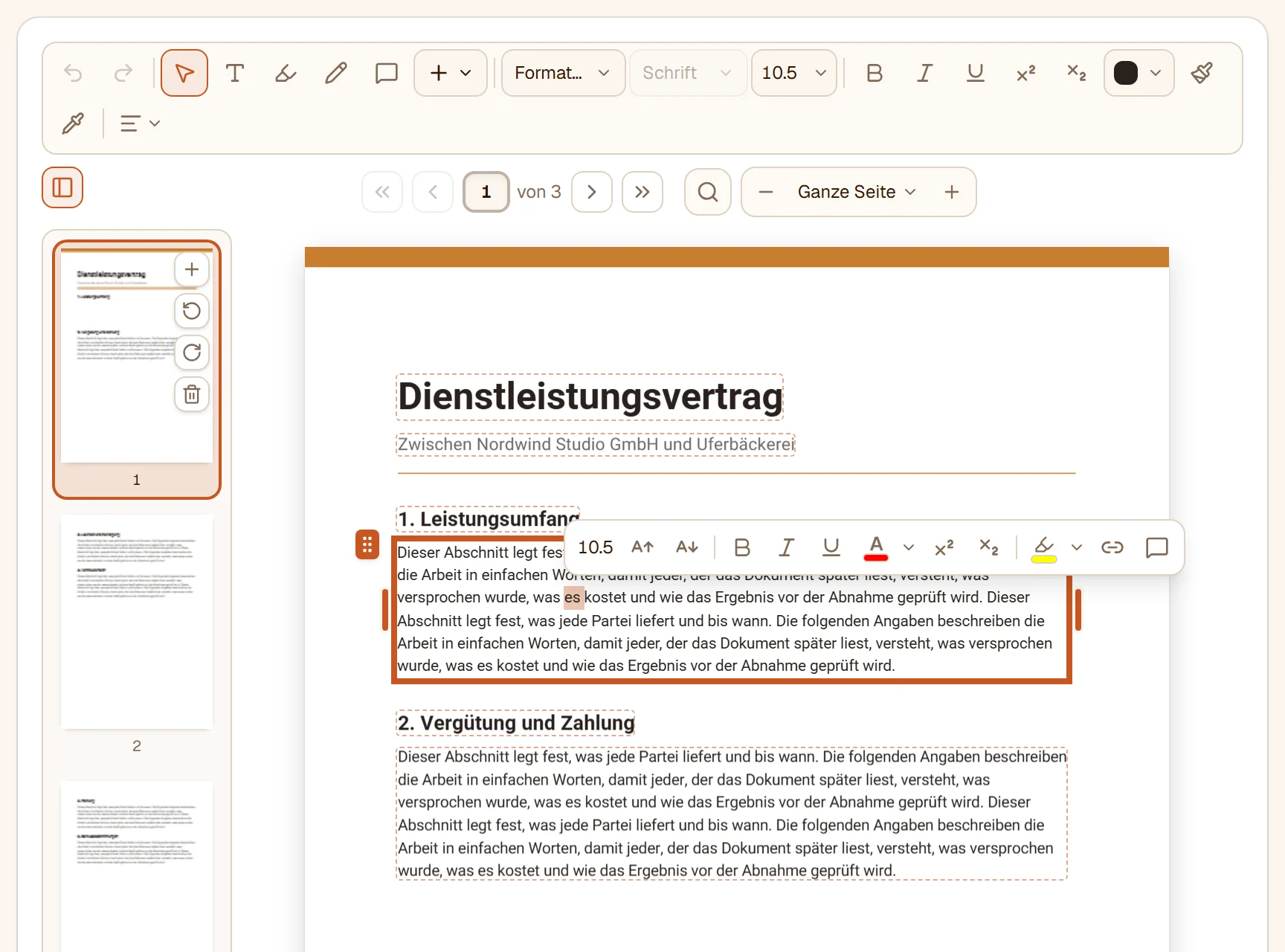Delete page 1 with trash icon
Screen dimensions: 1285x952
pyautogui.click(x=192, y=394)
